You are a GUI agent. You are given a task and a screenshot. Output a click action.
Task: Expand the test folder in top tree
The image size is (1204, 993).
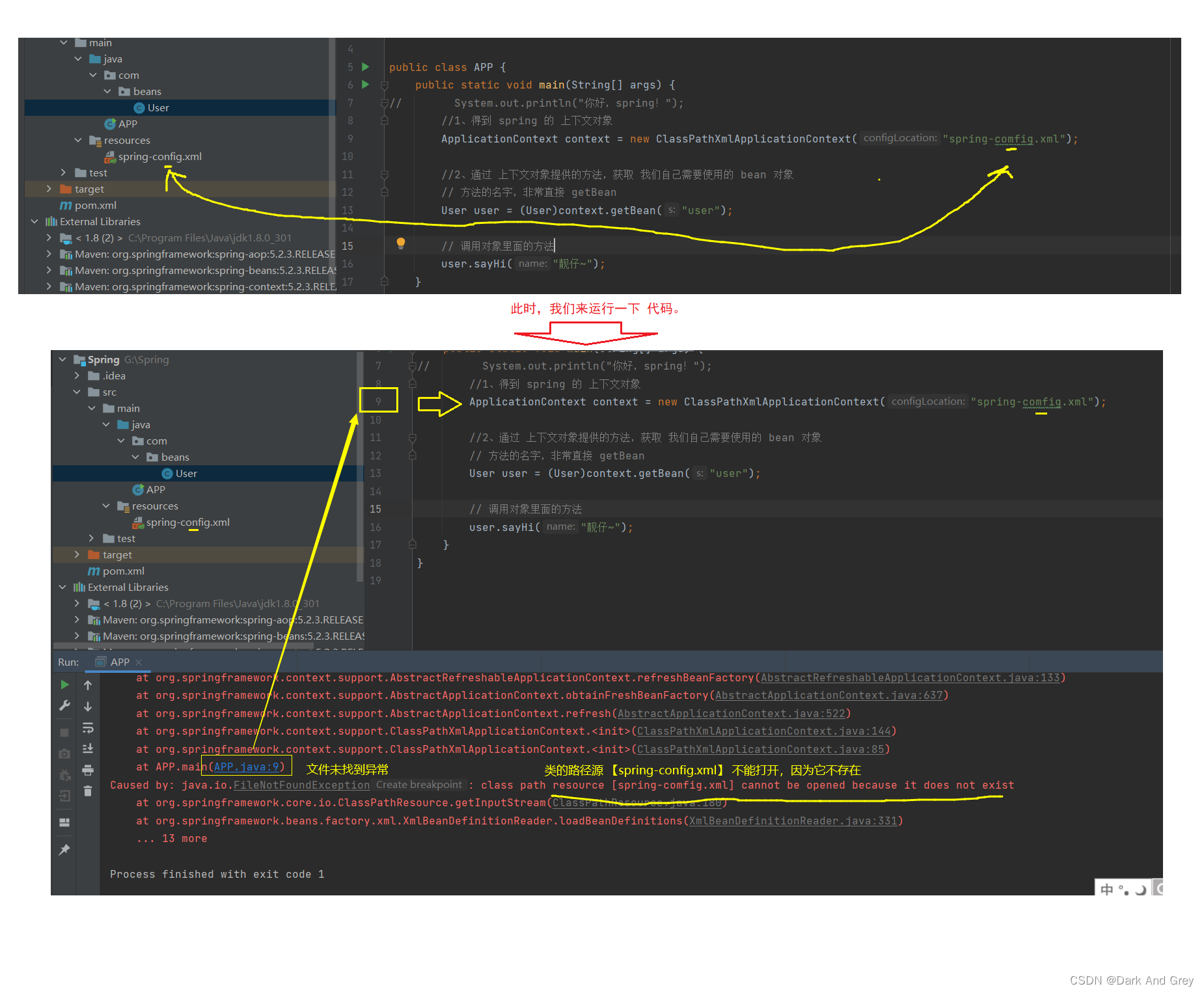[x=63, y=172]
